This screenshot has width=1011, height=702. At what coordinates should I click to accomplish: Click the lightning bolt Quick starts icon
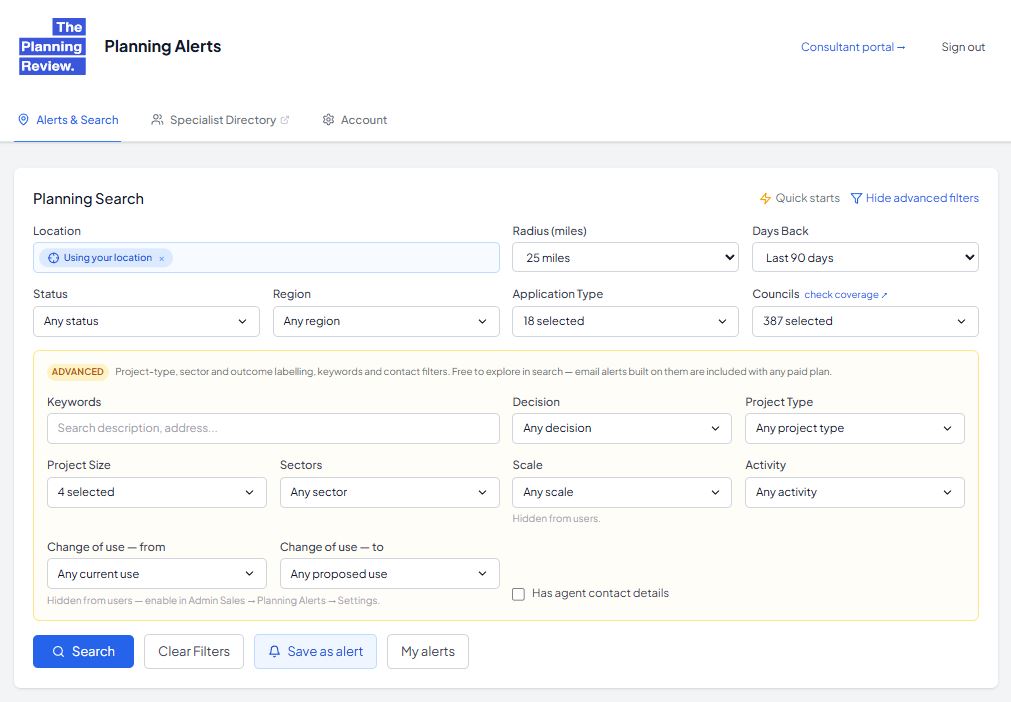coord(765,199)
